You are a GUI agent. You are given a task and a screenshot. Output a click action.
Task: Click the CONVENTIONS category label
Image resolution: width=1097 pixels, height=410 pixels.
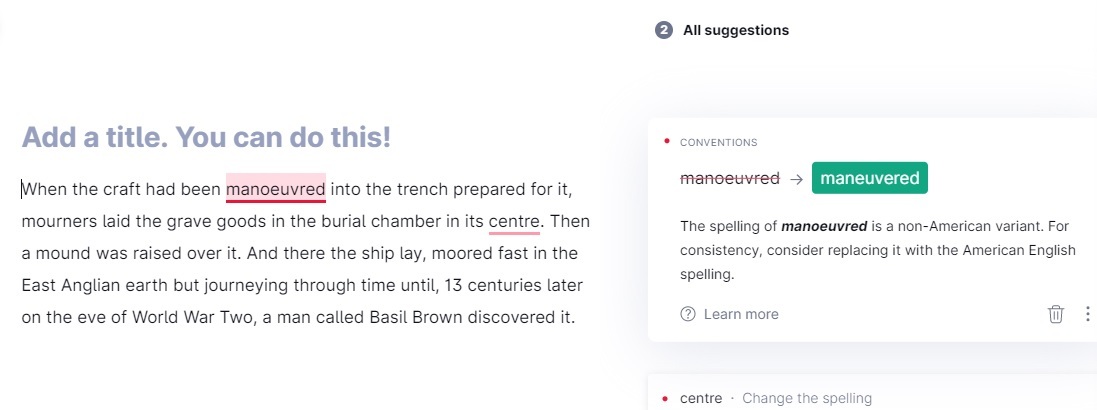[719, 142]
